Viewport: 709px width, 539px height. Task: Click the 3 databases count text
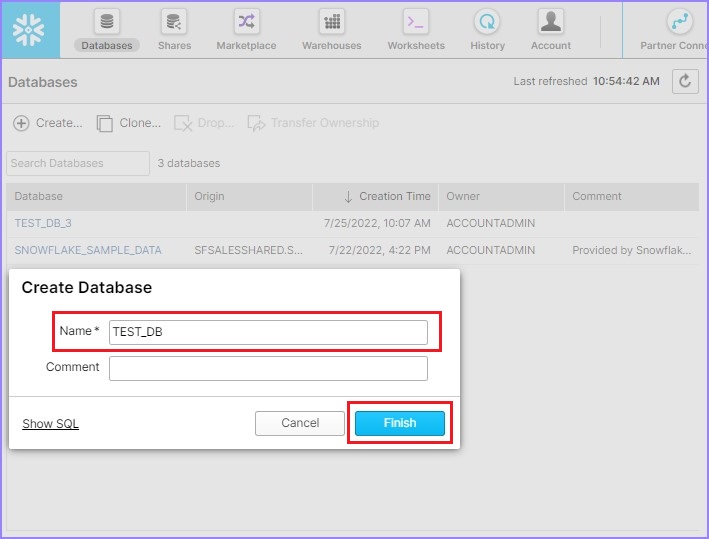(x=189, y=163)
